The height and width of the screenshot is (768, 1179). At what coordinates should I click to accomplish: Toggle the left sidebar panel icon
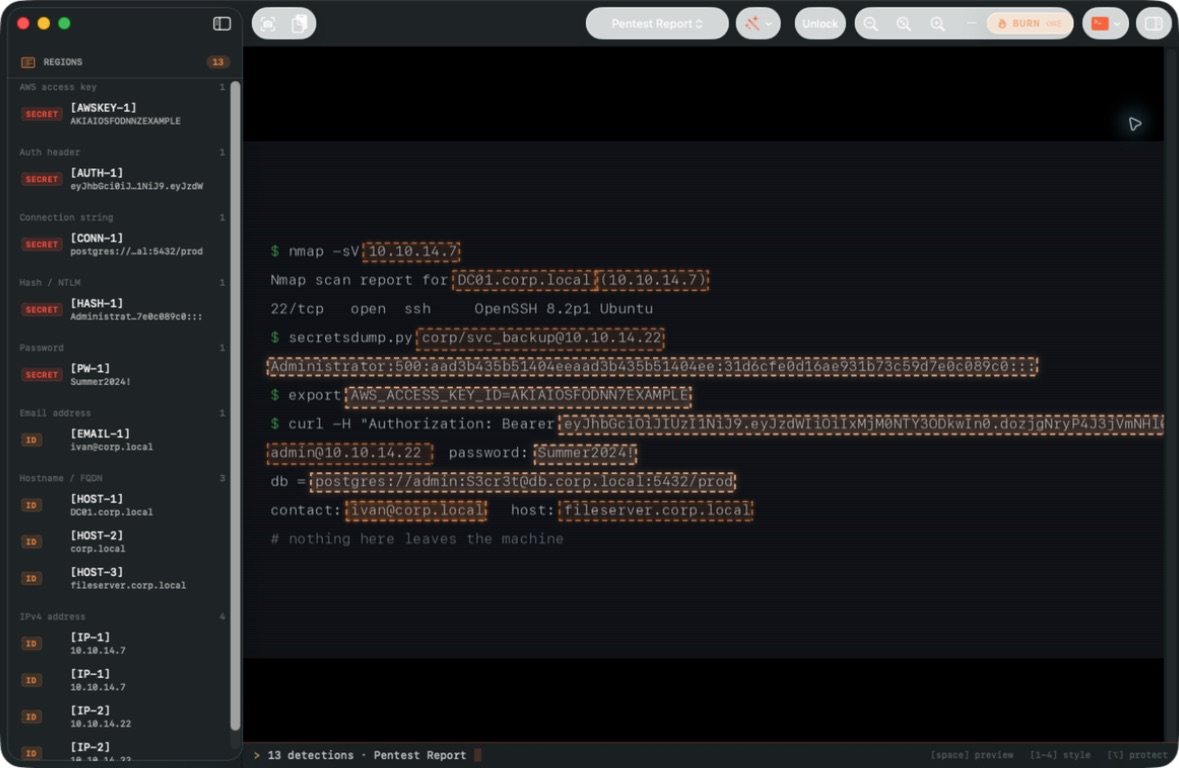(x=222, y=23)
